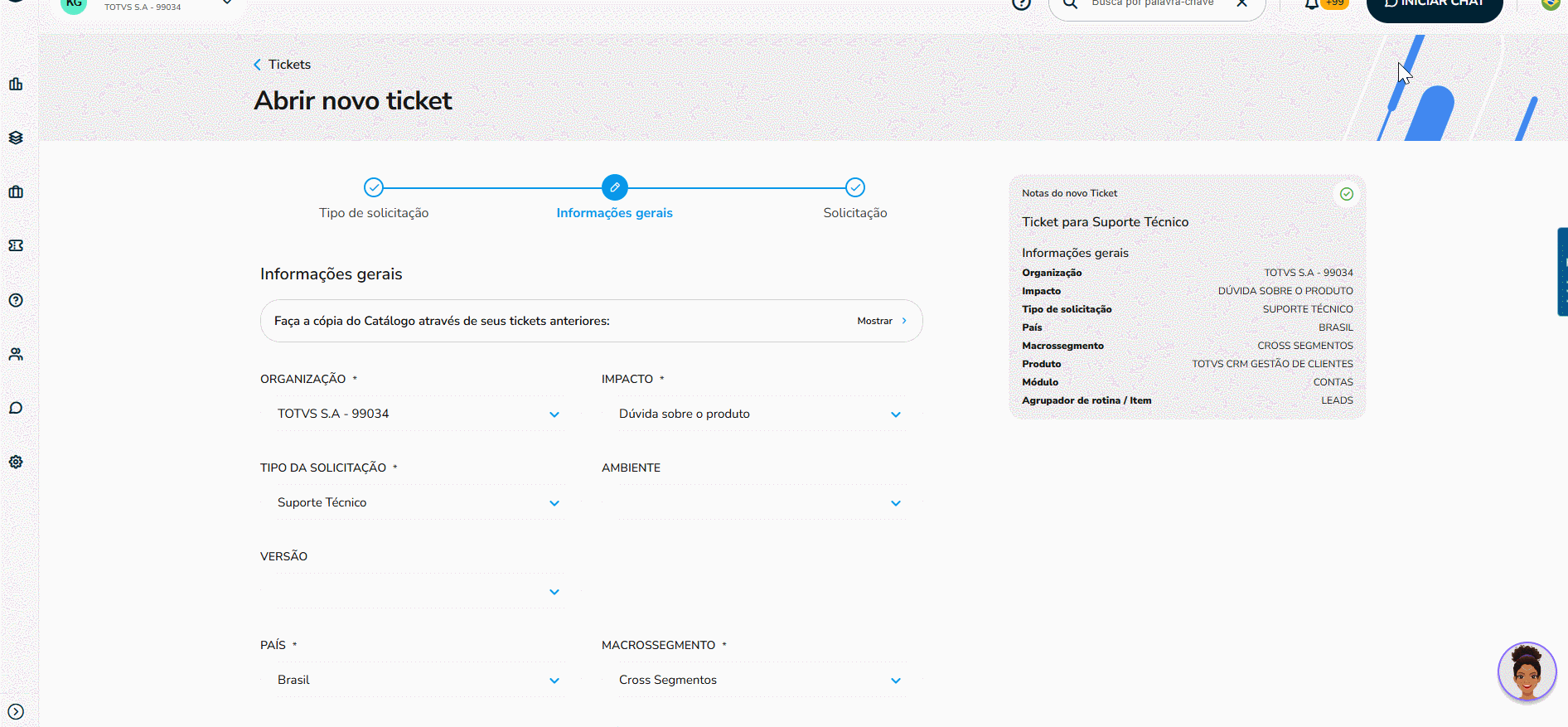This screenshot has width=1568, height=727.
Task: Open the settings gear in sidebar
Action: pos(16,462)
